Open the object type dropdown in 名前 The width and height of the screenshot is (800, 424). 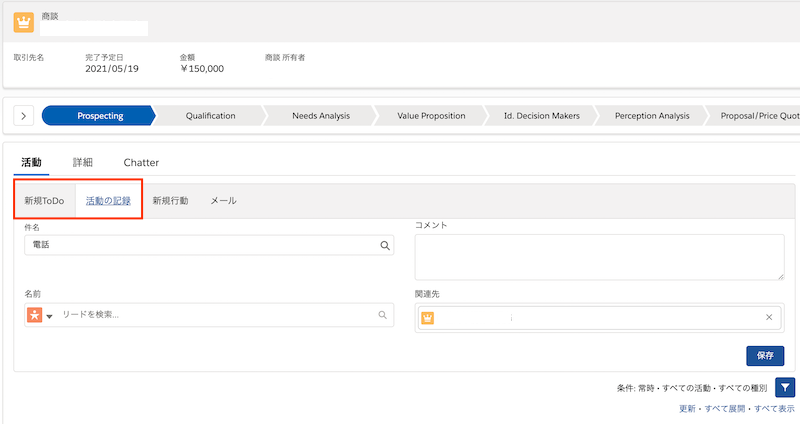point(49,317)
